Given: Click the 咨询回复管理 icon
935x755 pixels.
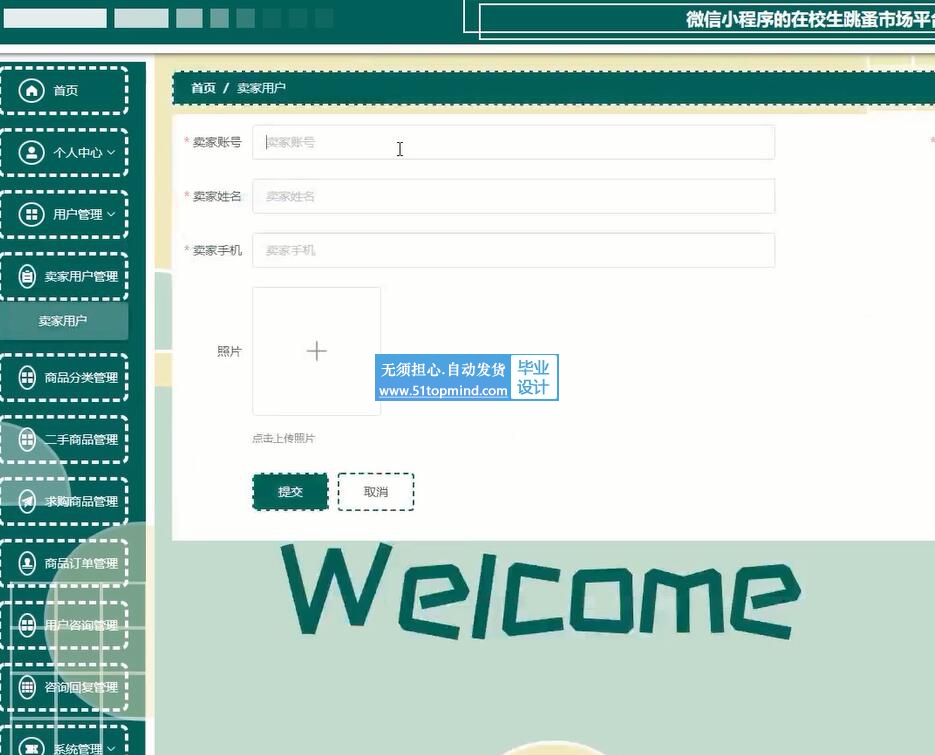Looking at the screenshot, I should click(x=27, y=688).
